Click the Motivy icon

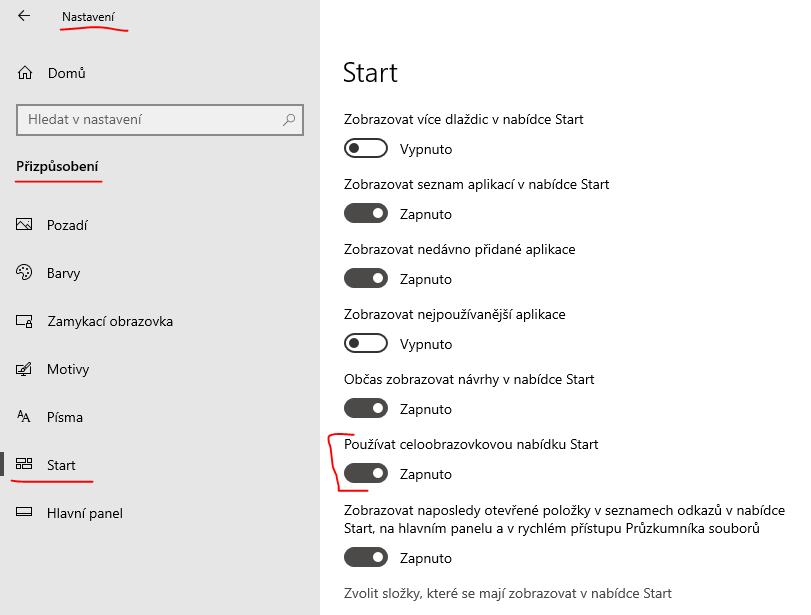click(x=25, y=369)
